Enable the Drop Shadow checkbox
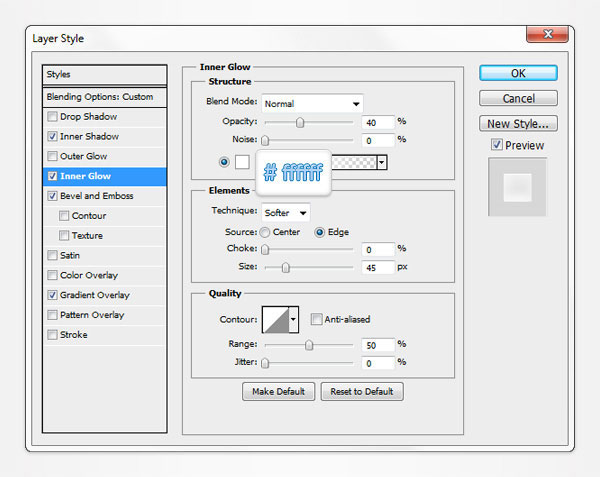This screenshot has height=477, width=600. tap(52, 116)
